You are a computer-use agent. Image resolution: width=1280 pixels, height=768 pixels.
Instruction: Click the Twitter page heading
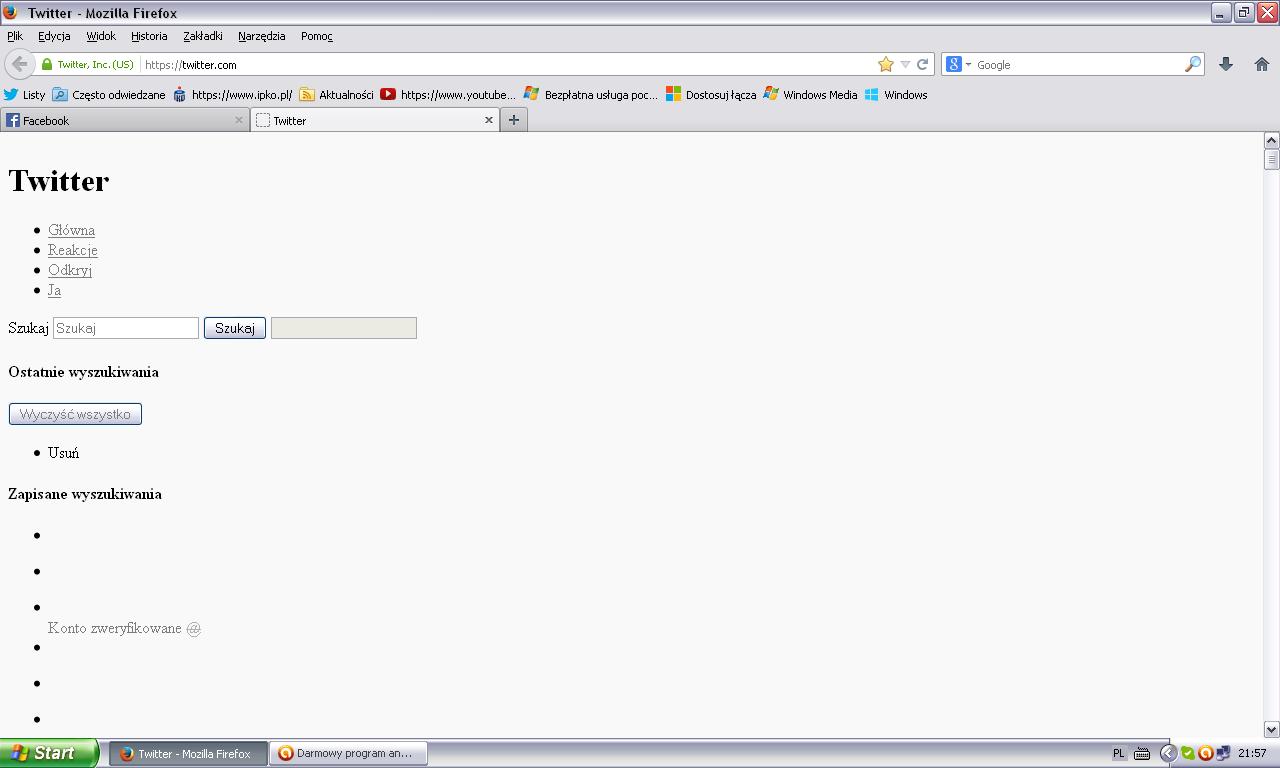tap(59, 181)
